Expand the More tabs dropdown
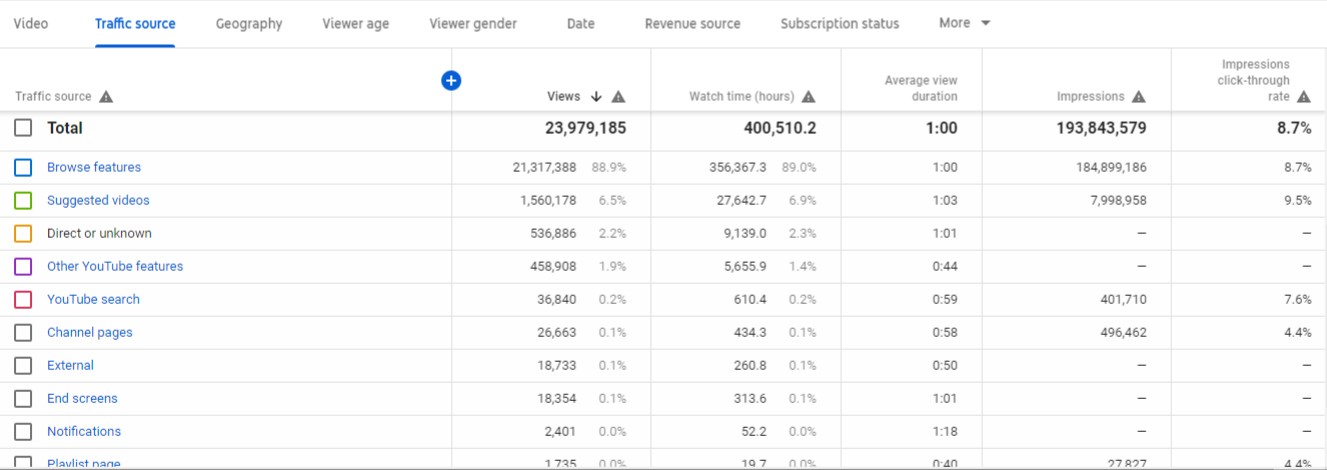Image resolution: width=1327 pixels, height=470 pixels. tap(964, 23)
